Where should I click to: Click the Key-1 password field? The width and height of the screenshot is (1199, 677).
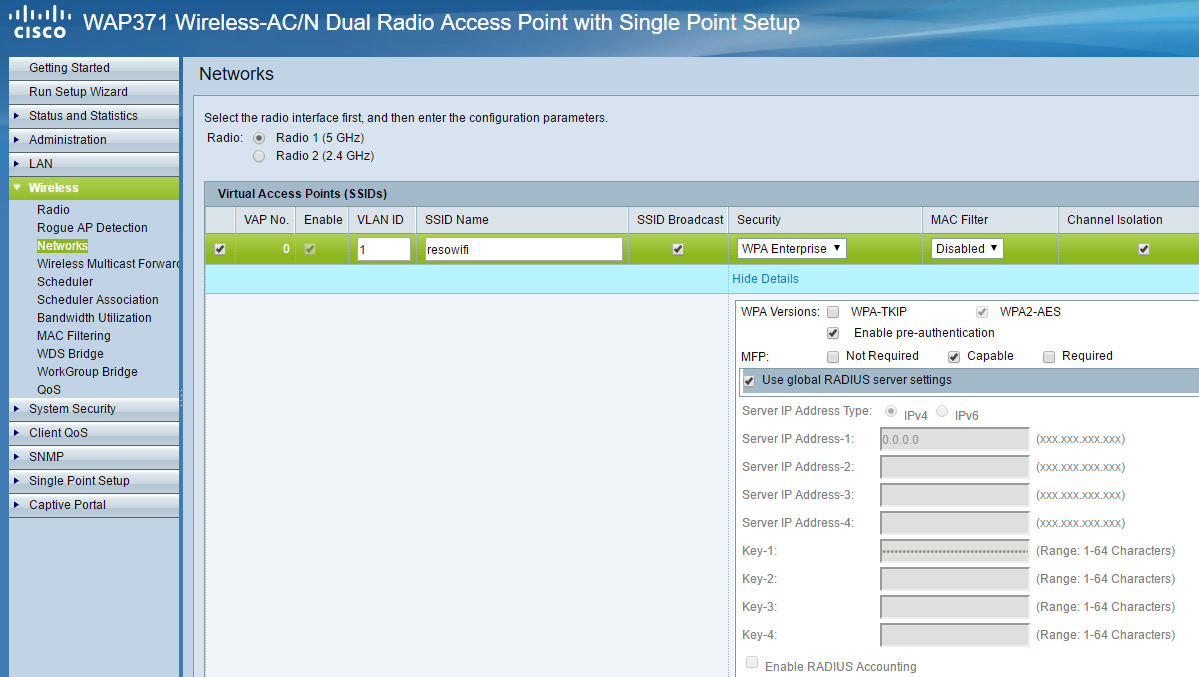[x=954, y=551]
